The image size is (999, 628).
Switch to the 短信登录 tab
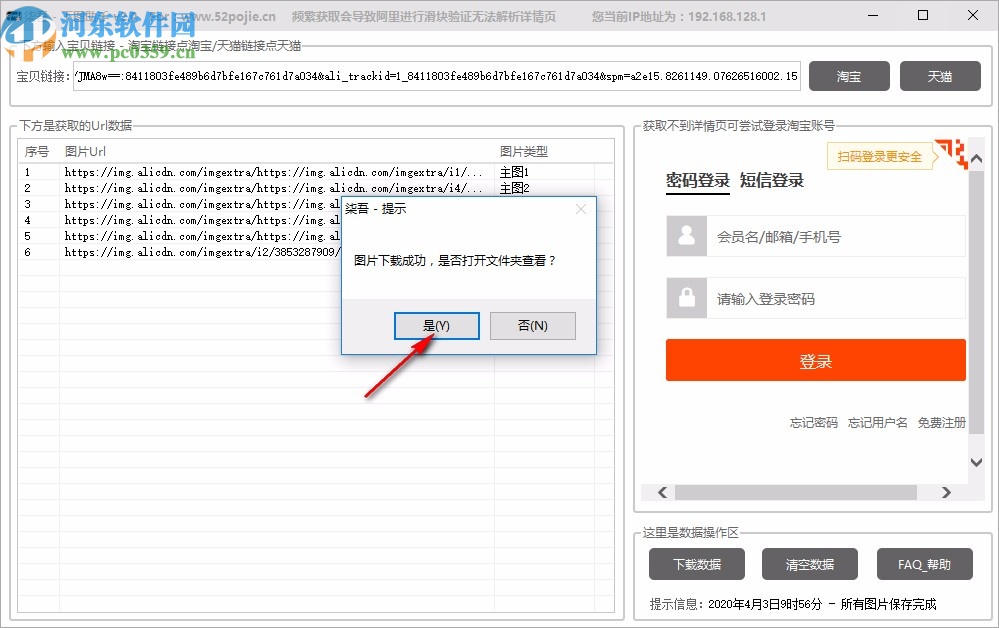click(772, 180)
